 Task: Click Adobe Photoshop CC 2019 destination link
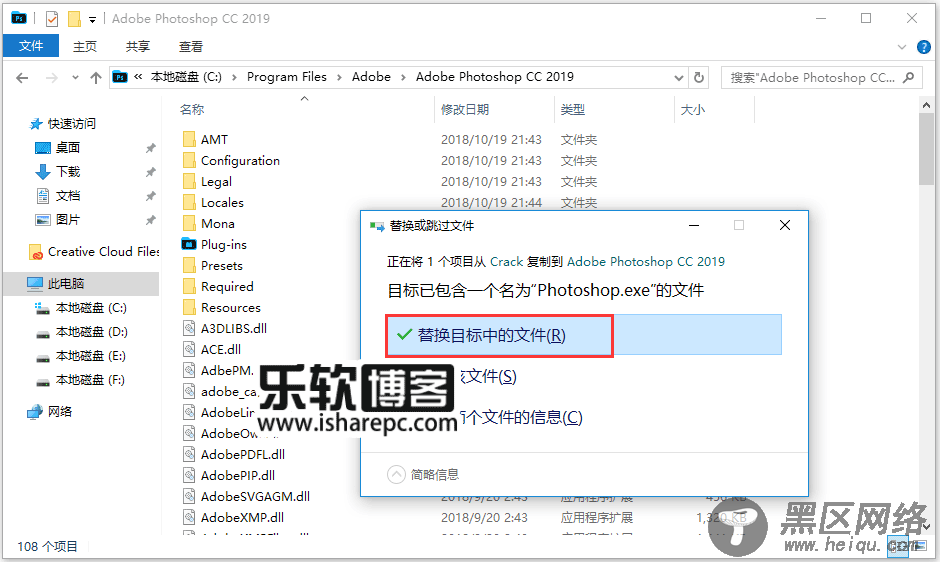coord(646,262)
